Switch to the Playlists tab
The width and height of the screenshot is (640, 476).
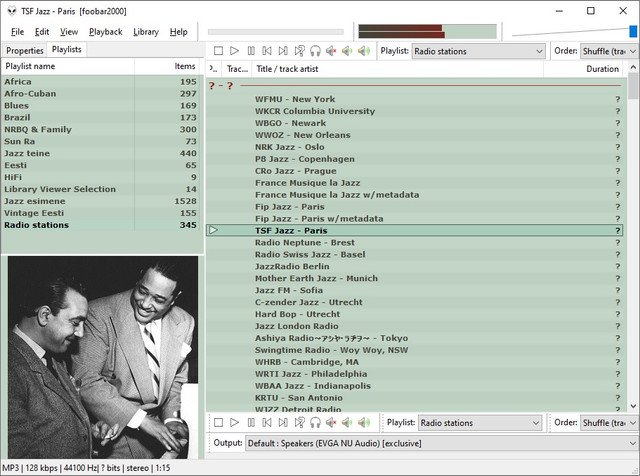(x=67, y=49)
